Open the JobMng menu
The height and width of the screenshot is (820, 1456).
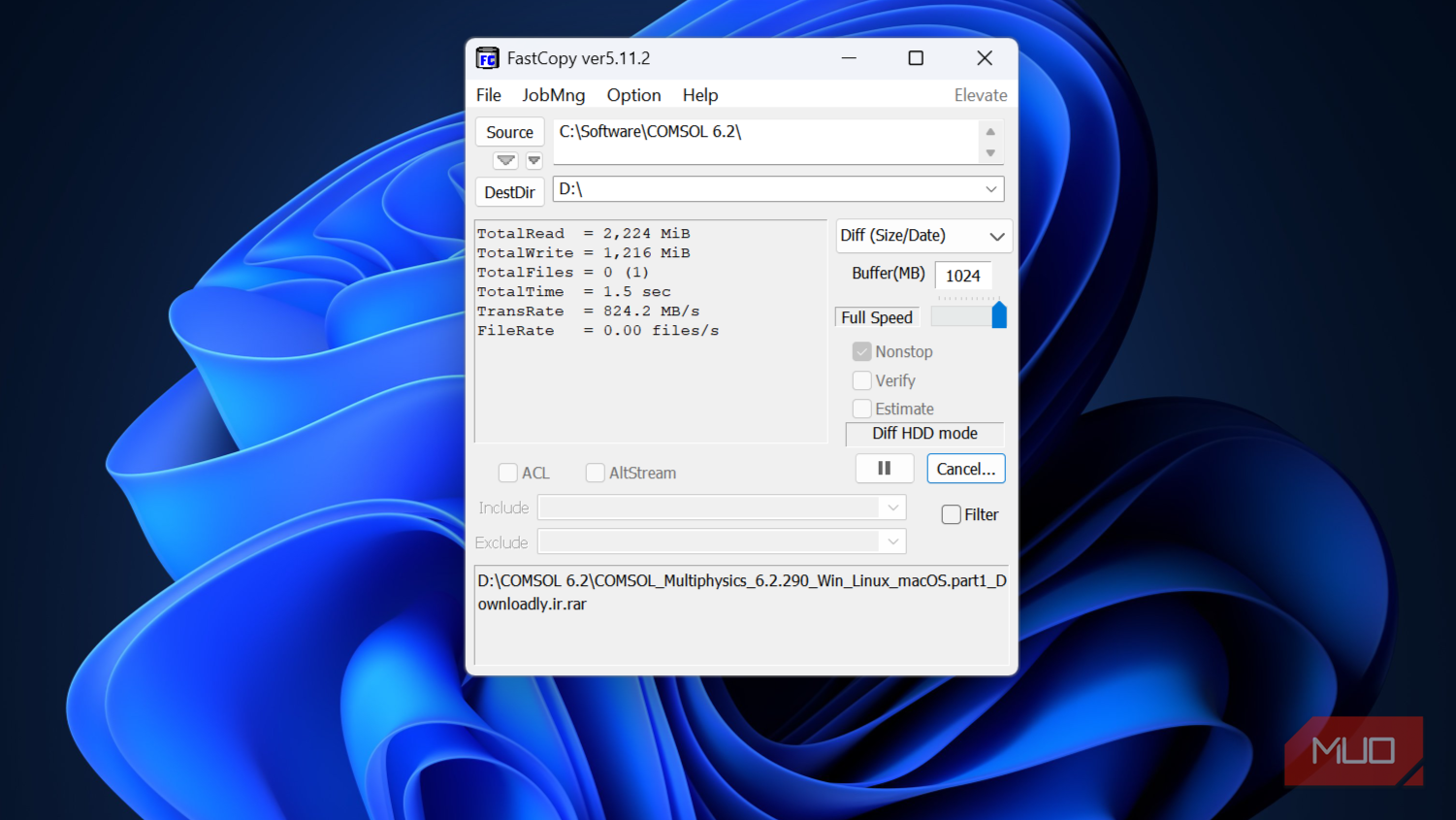click(553, 95)
